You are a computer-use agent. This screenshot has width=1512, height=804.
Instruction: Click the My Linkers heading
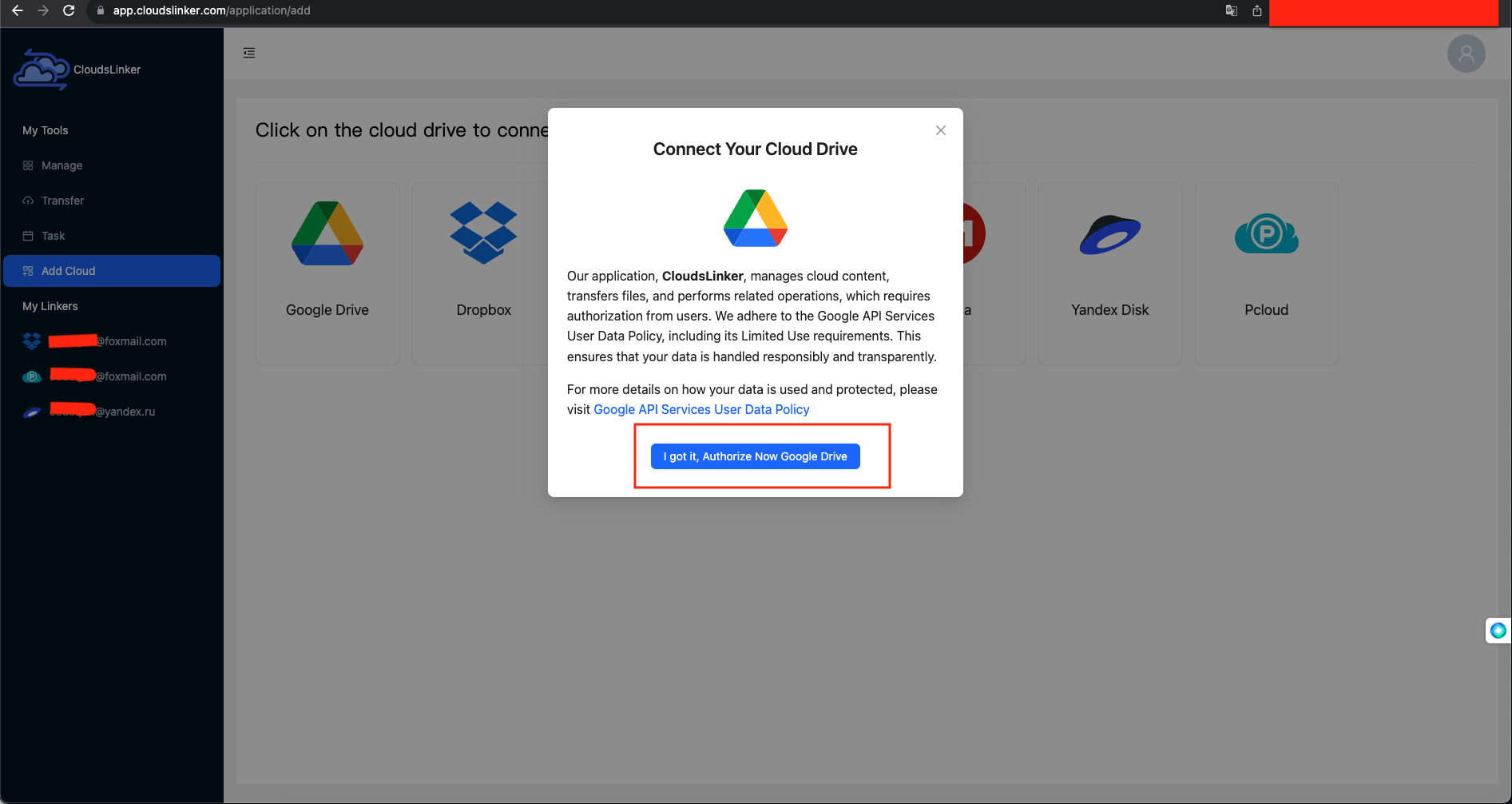click(50, 306)
